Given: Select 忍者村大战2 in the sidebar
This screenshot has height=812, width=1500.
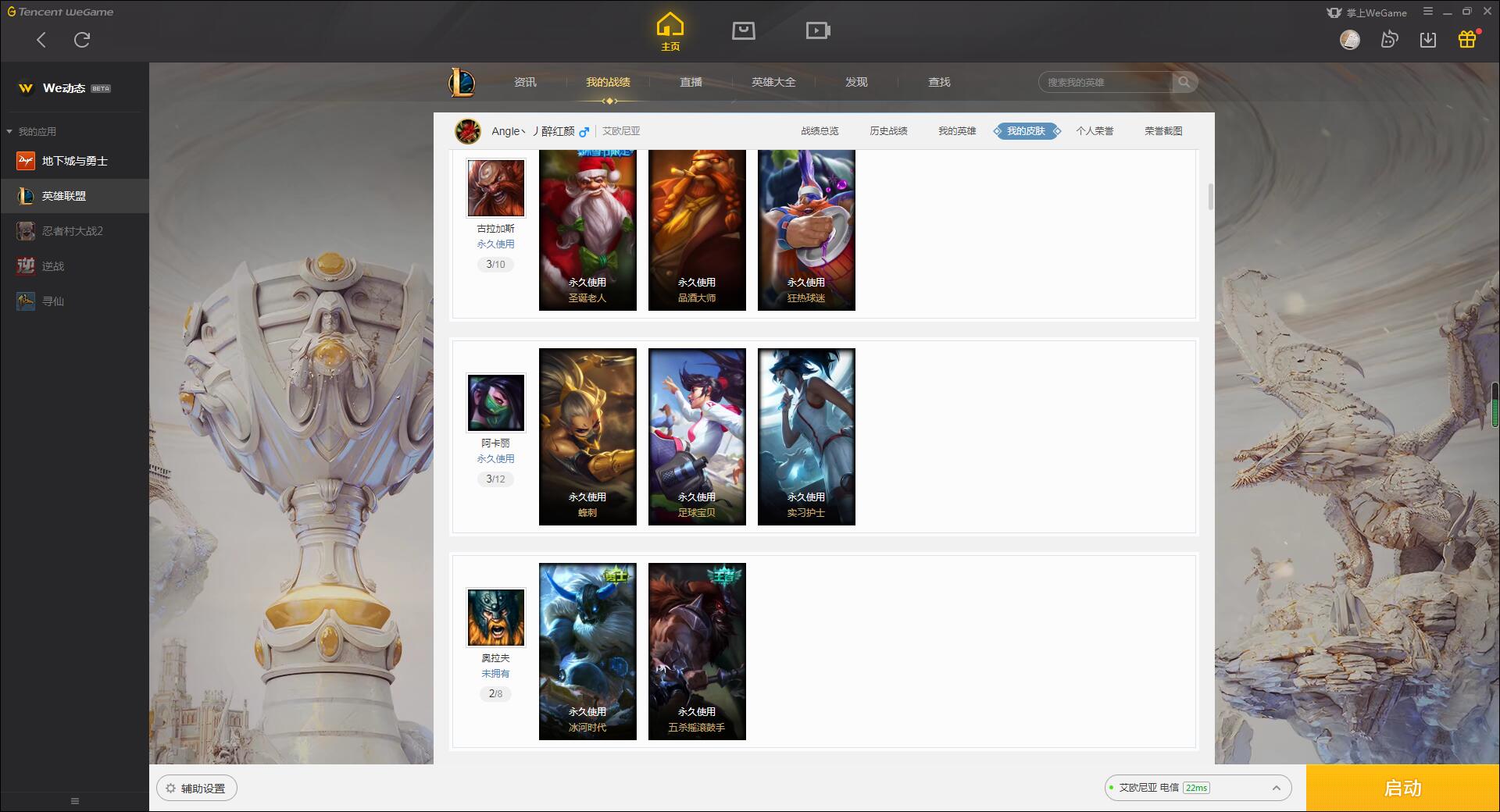Looking at the screenshot, I should pos(74,231).
